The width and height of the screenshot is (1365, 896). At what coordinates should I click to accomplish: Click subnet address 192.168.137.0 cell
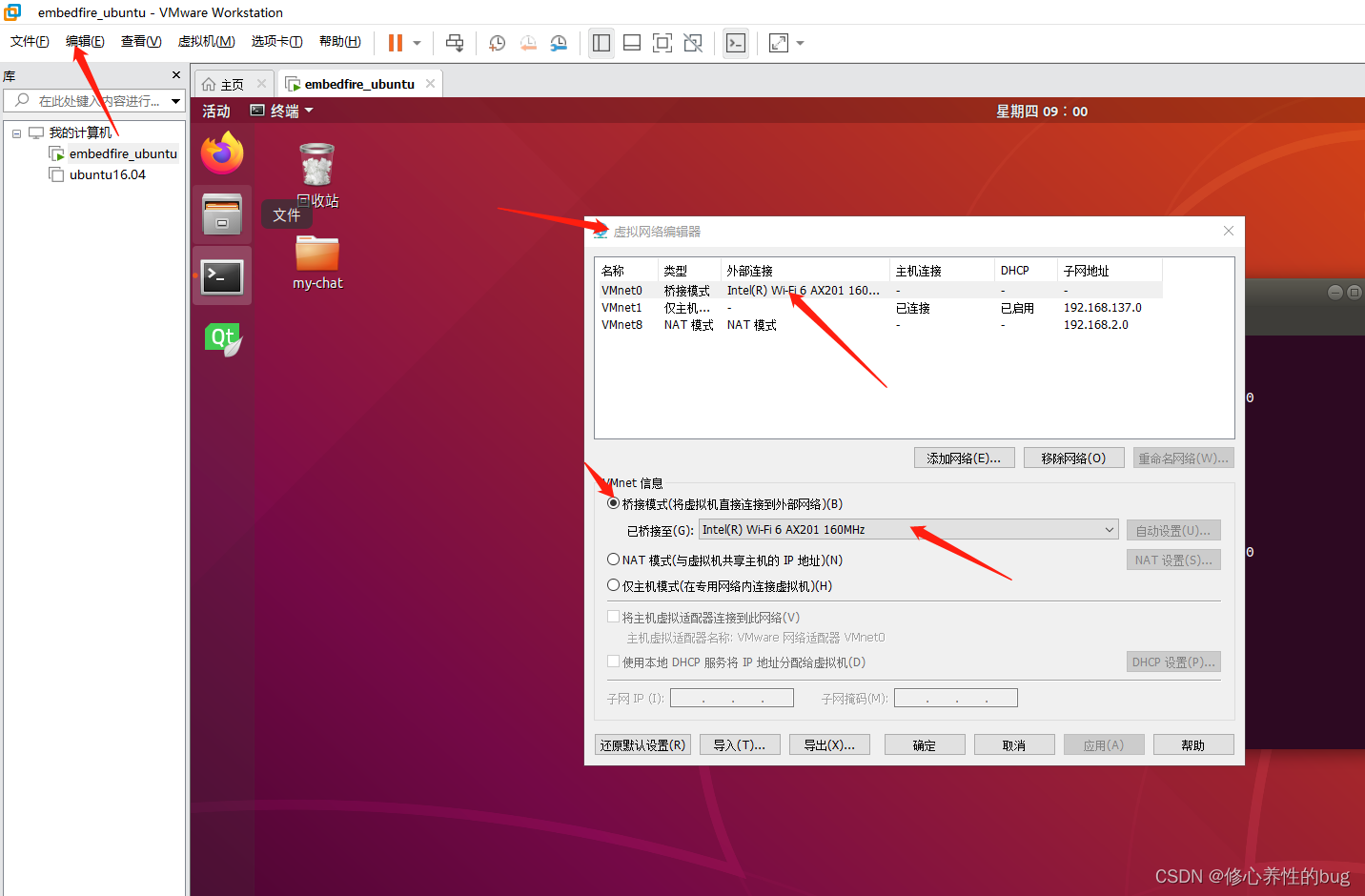tap(1102, 308)
